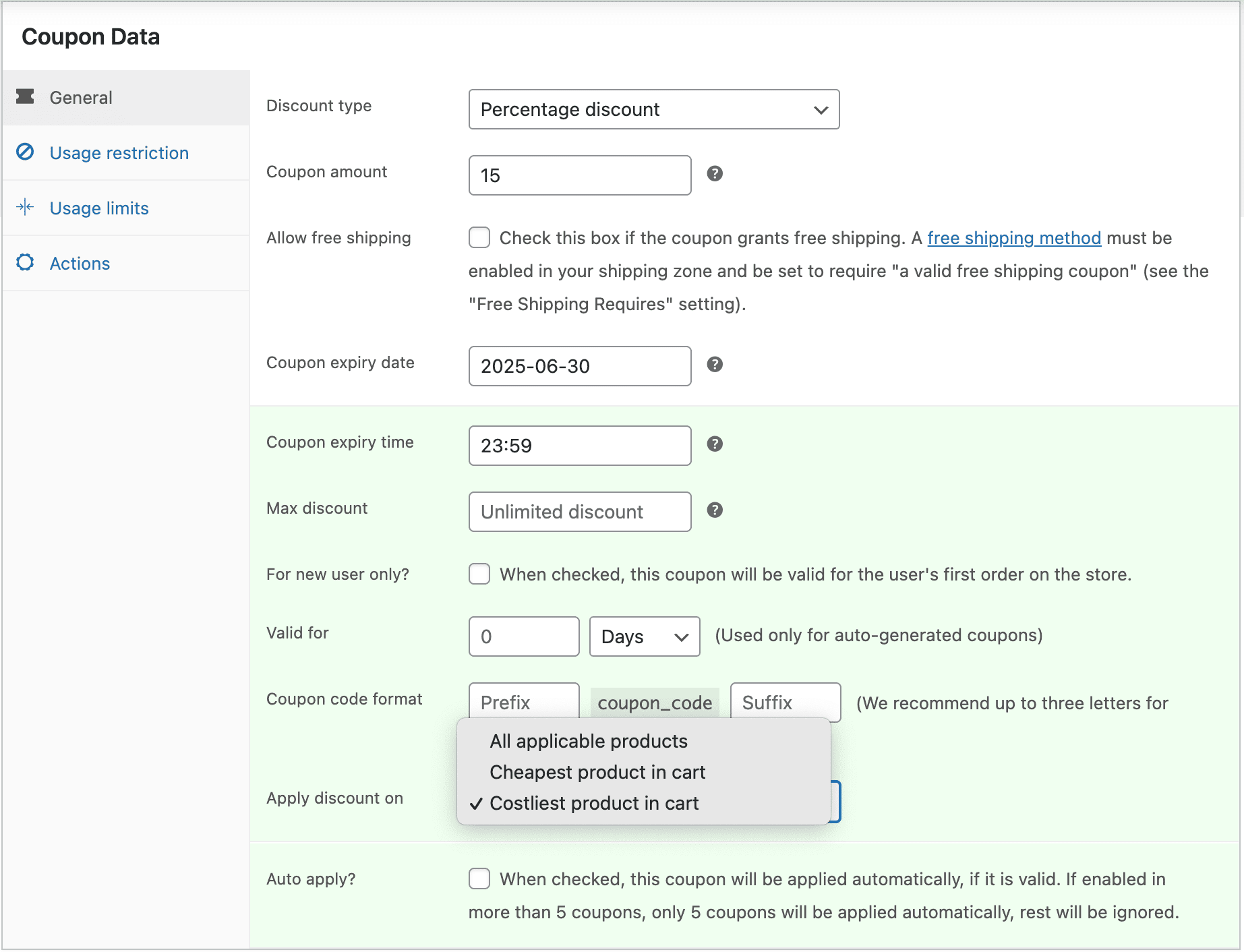Expand the Days unit dropdown
1244x952 pixels.
[644, 636]
